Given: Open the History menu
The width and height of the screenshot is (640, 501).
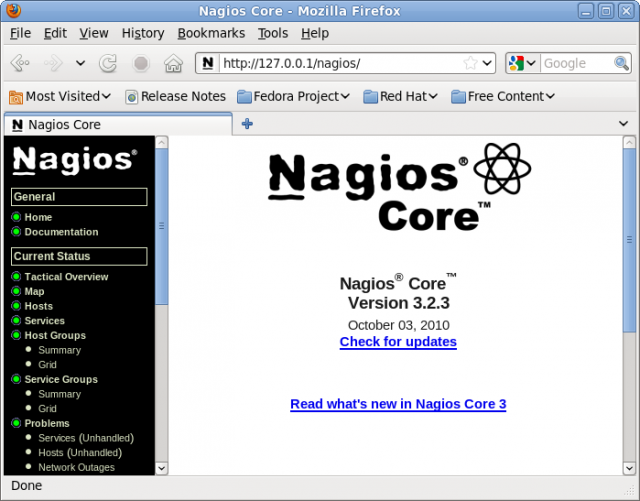Looking at the screenshot, I should [142, 33].
